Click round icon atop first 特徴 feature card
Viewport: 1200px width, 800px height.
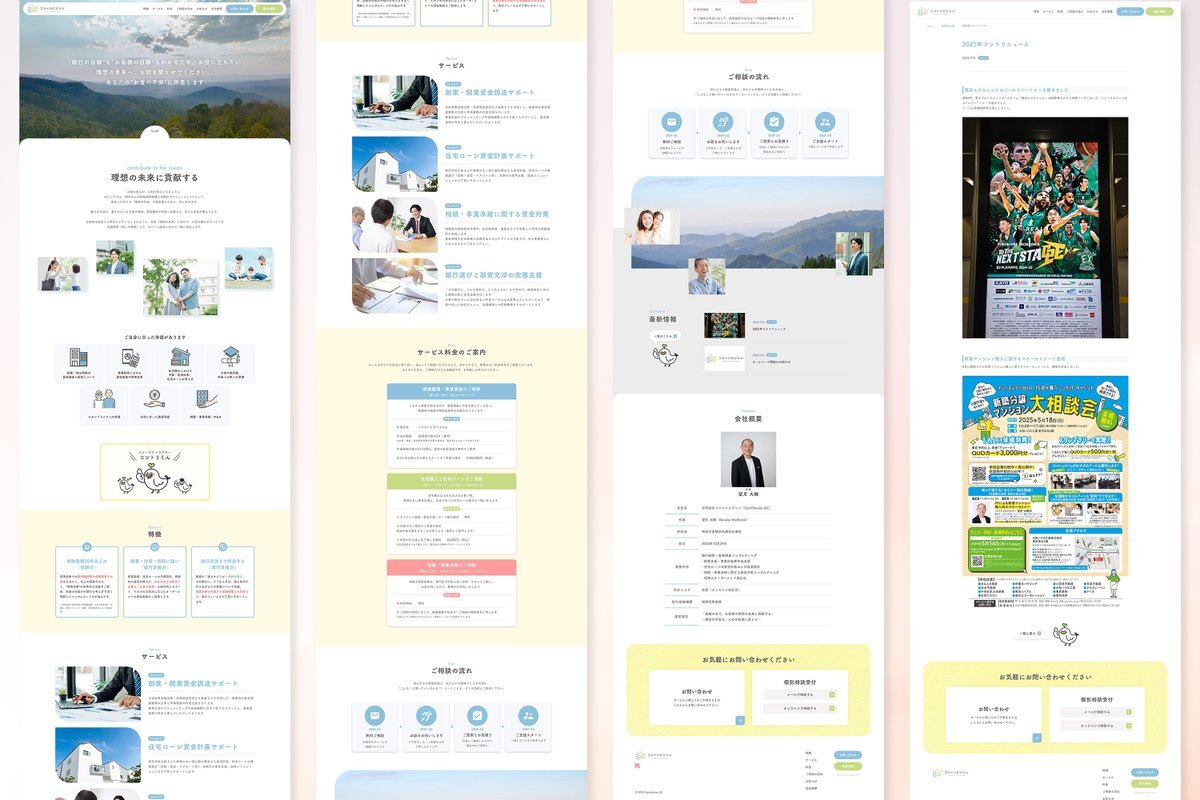tap(87, 547)
